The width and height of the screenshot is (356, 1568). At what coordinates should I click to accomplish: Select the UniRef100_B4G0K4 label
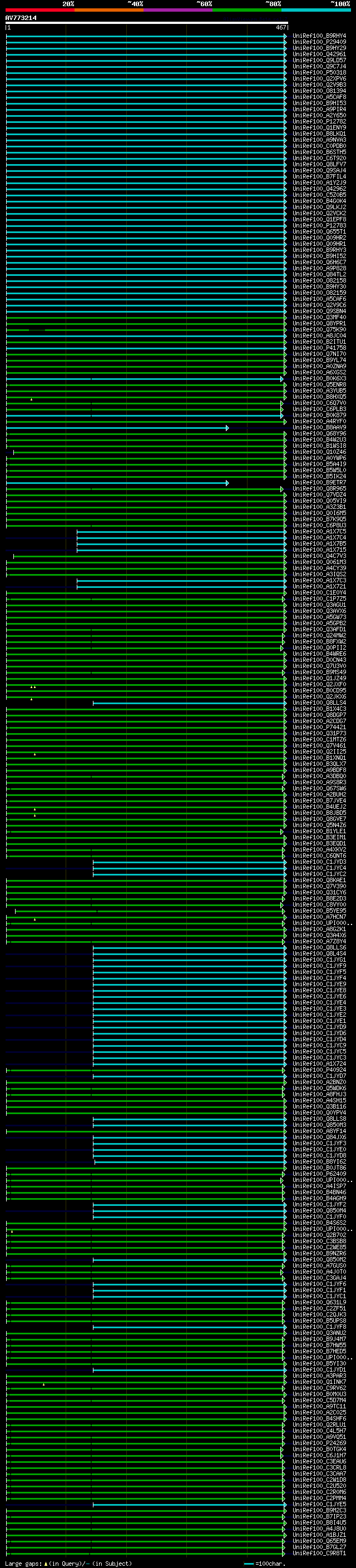[x=319, y=201]
